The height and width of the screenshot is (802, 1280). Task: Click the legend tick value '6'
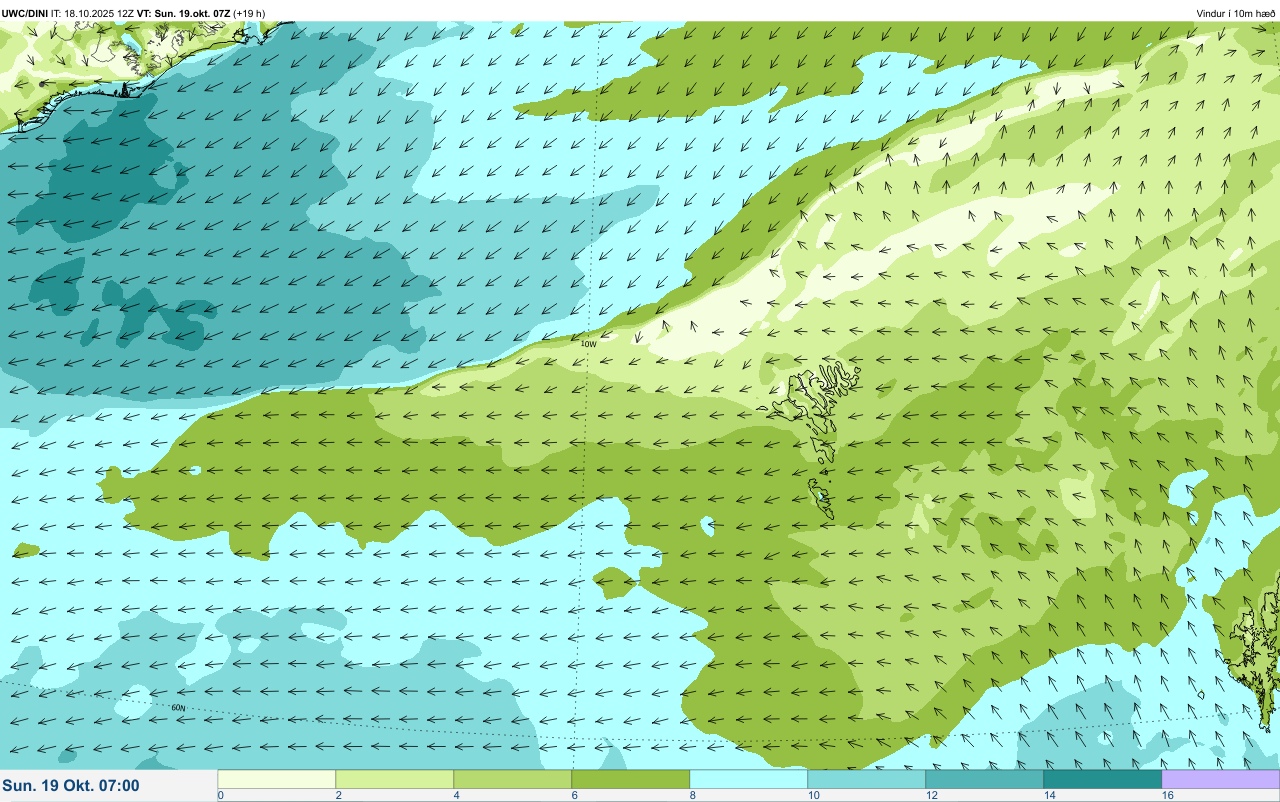pyautogui.click(x=574, y=795)
